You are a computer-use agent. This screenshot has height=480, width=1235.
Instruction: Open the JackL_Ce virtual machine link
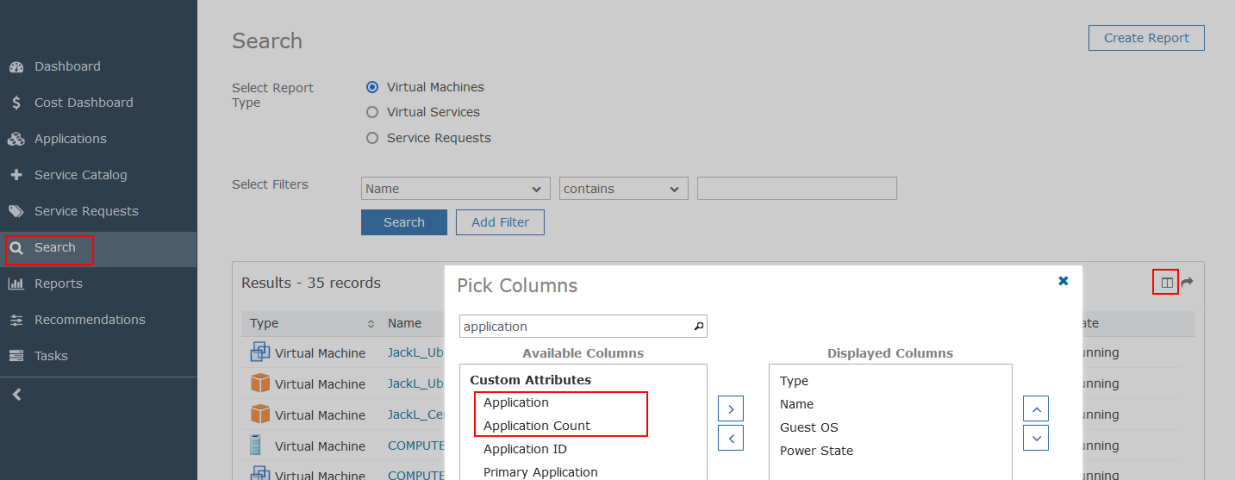click(x=415, y=415)
